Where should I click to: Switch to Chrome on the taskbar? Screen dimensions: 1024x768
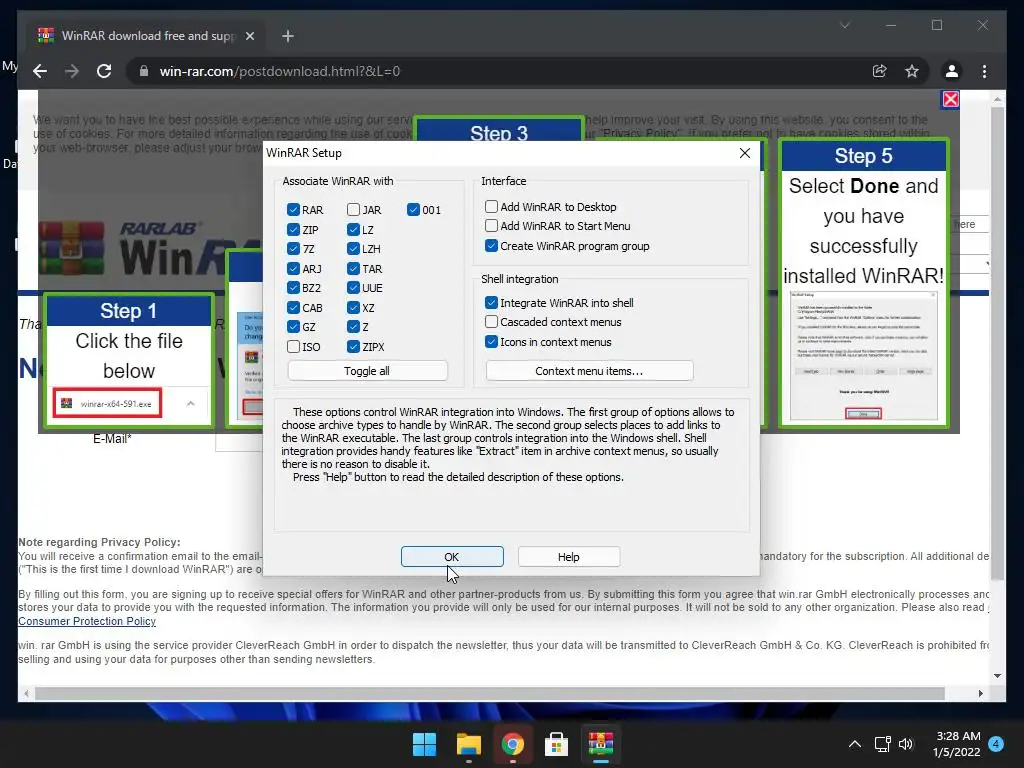point(513,744)
